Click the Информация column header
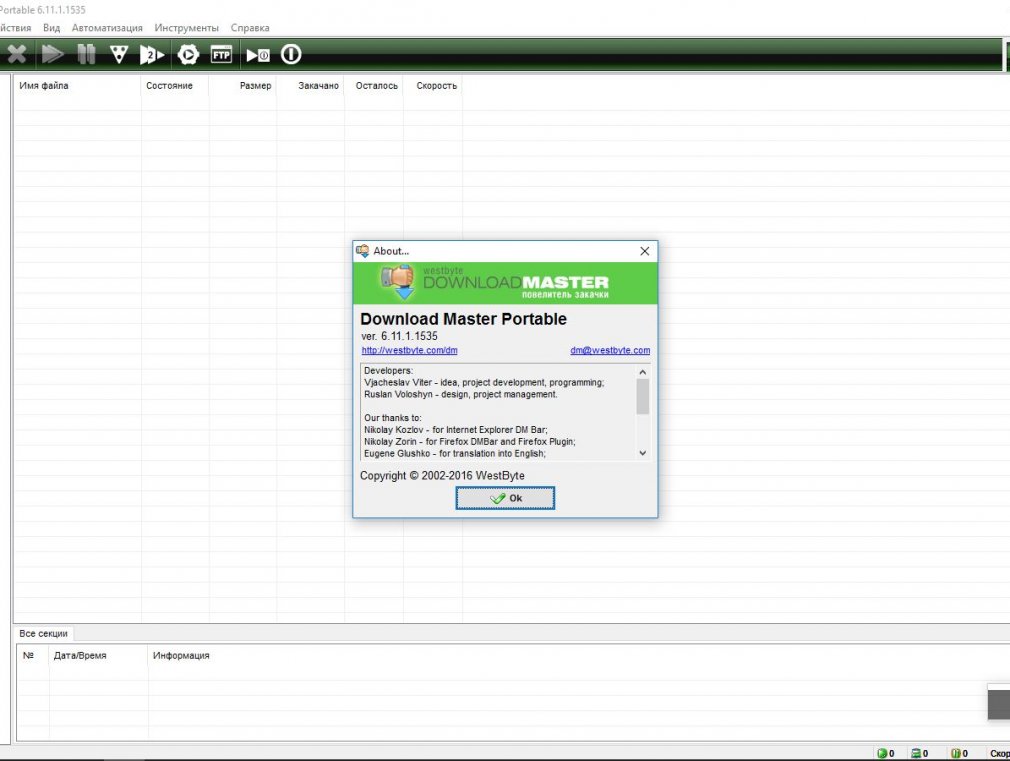 181,655
